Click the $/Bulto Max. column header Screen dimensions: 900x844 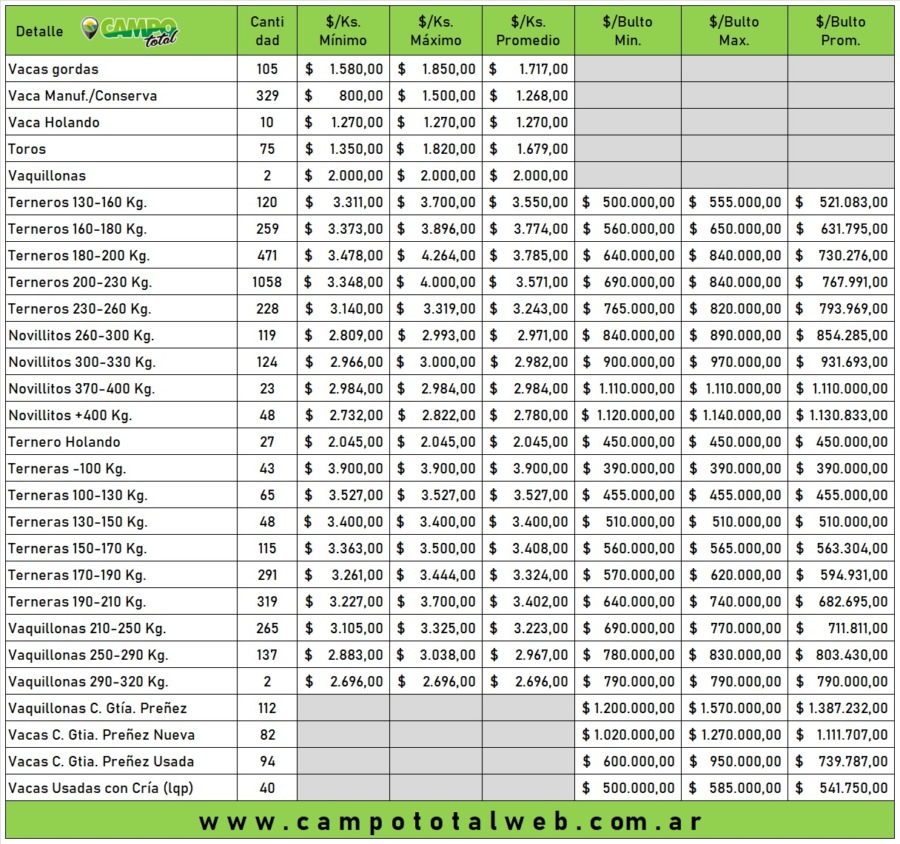pos(734,31)
